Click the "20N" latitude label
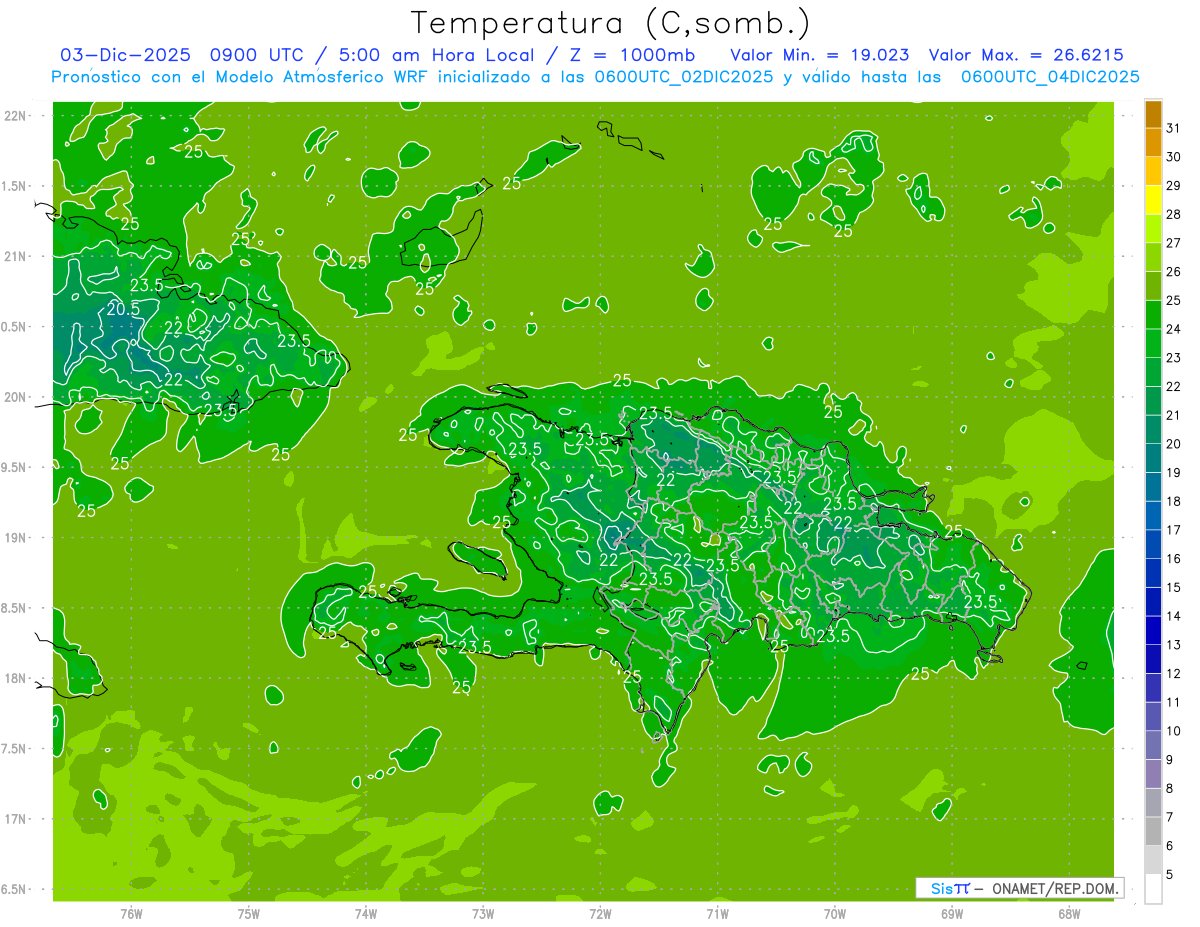The width and height of the screenshot is (1200, 927). click(15, 397)
